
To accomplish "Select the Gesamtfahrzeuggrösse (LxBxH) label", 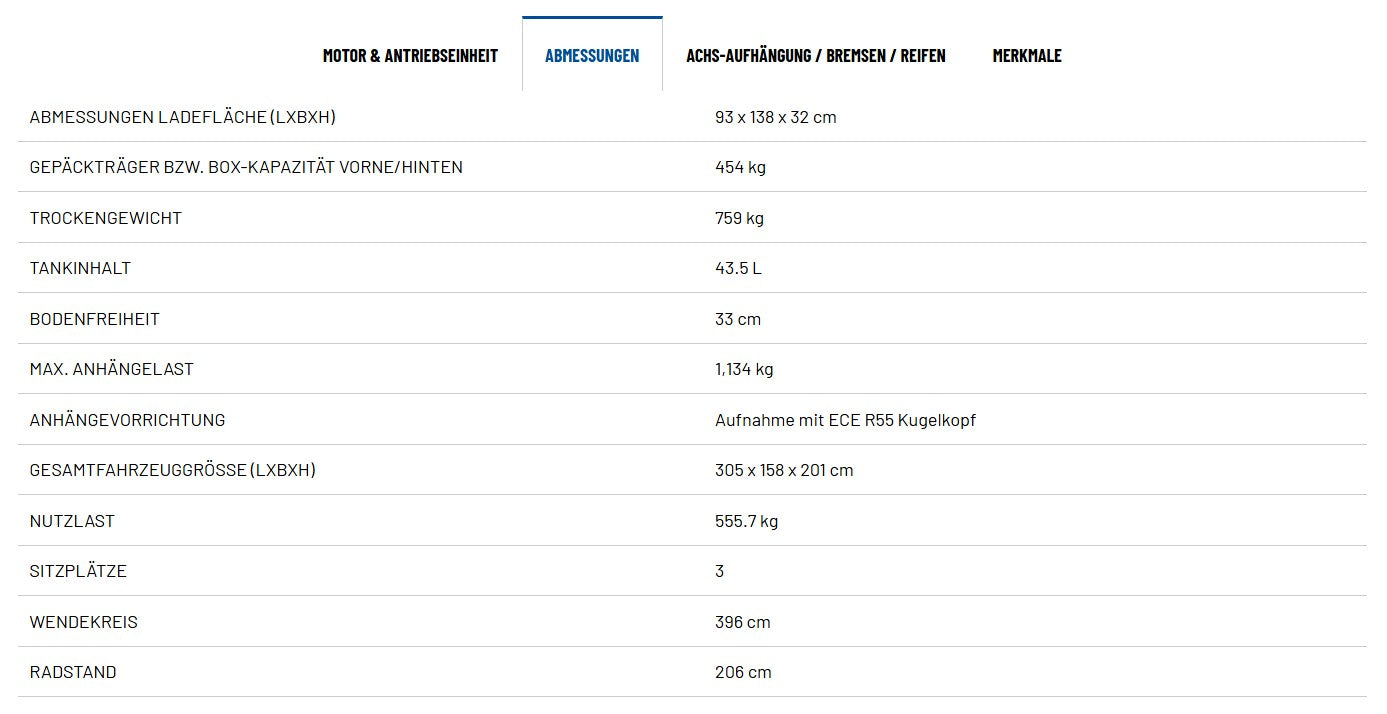I will point(173,470).
